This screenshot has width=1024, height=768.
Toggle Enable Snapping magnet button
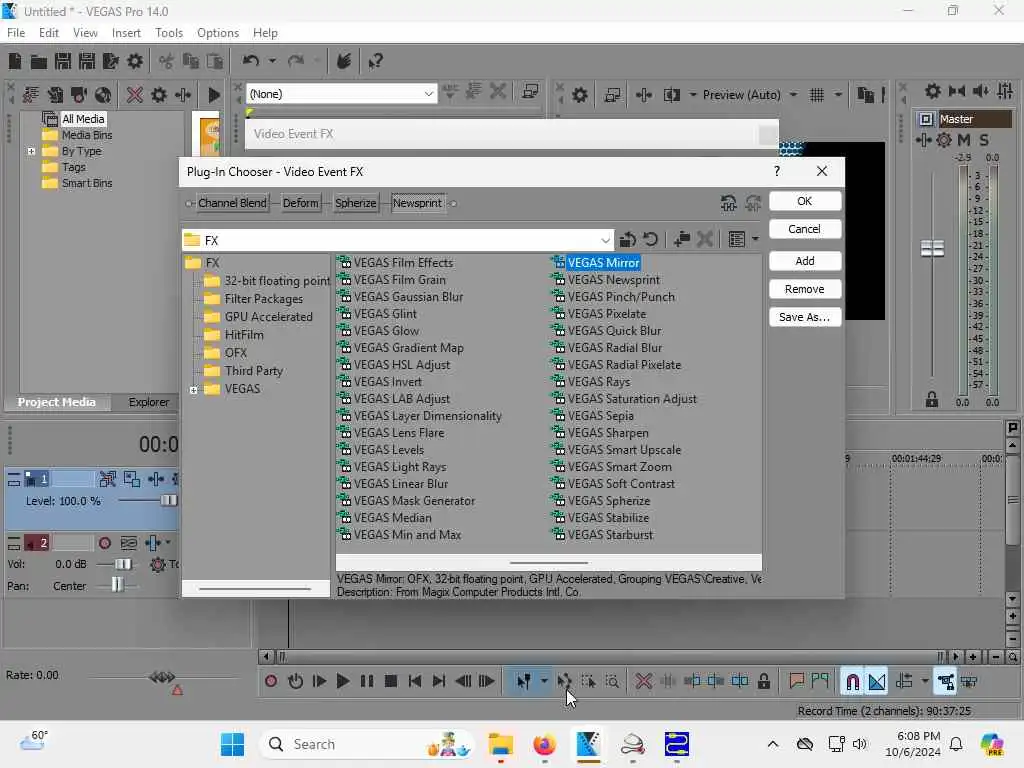pyautogui.click(x=852, y=682)
